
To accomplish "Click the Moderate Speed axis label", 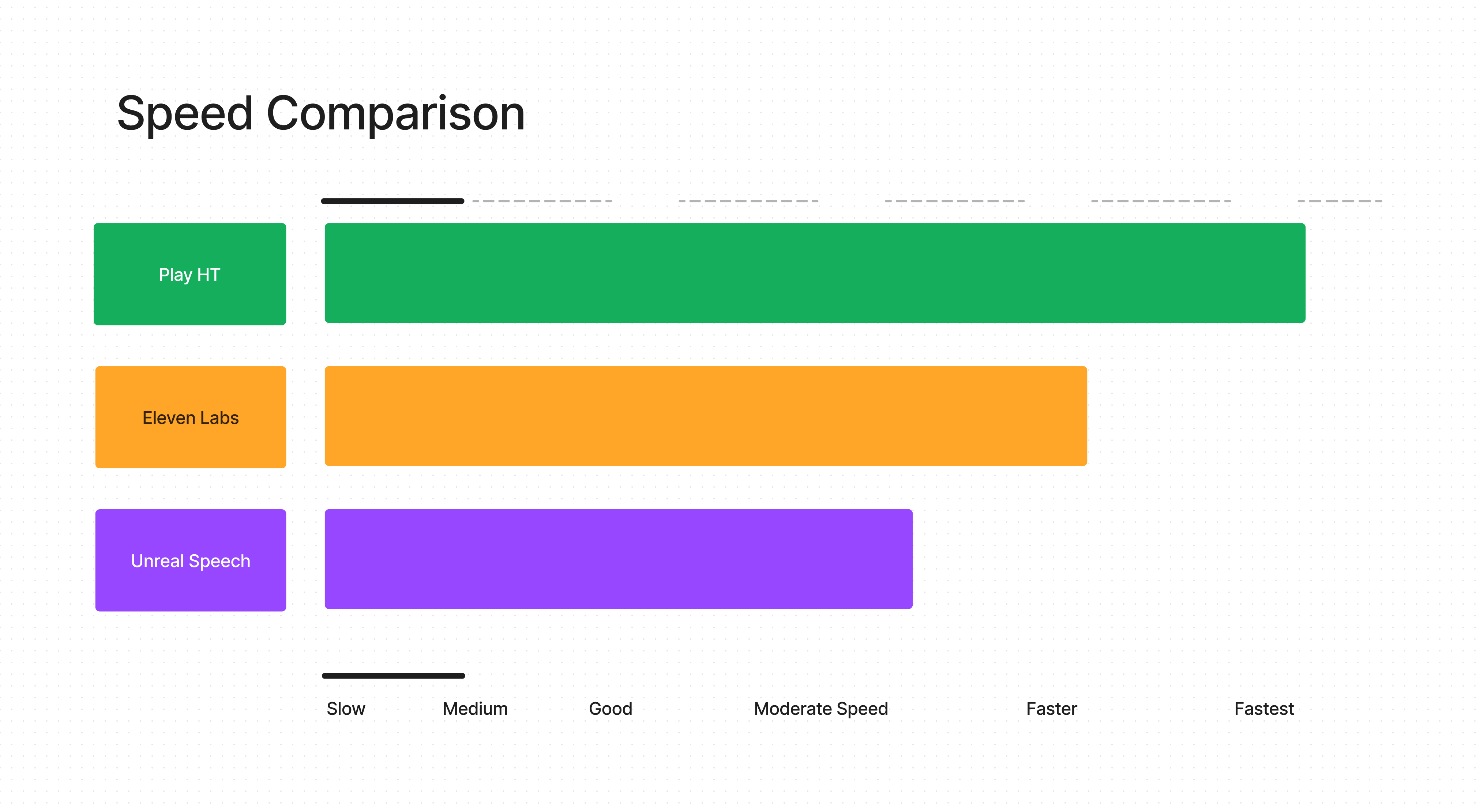I will coord(821,710).
